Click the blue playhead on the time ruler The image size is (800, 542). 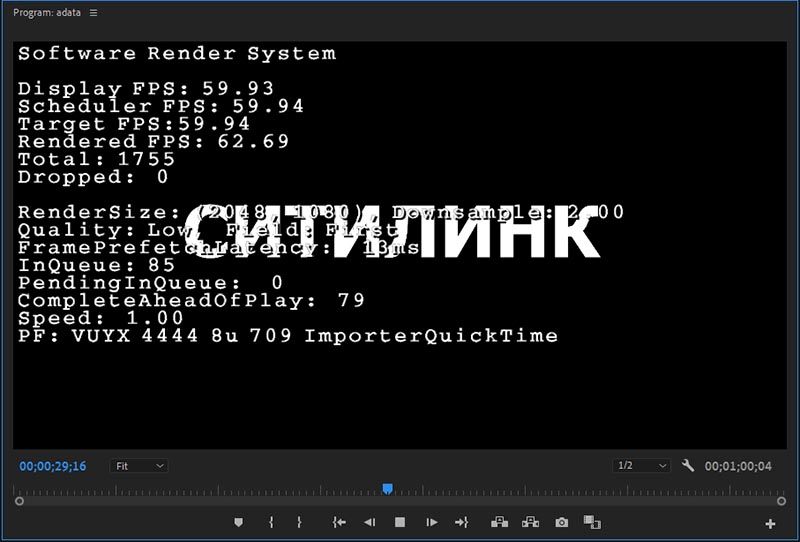pos(388,489)
